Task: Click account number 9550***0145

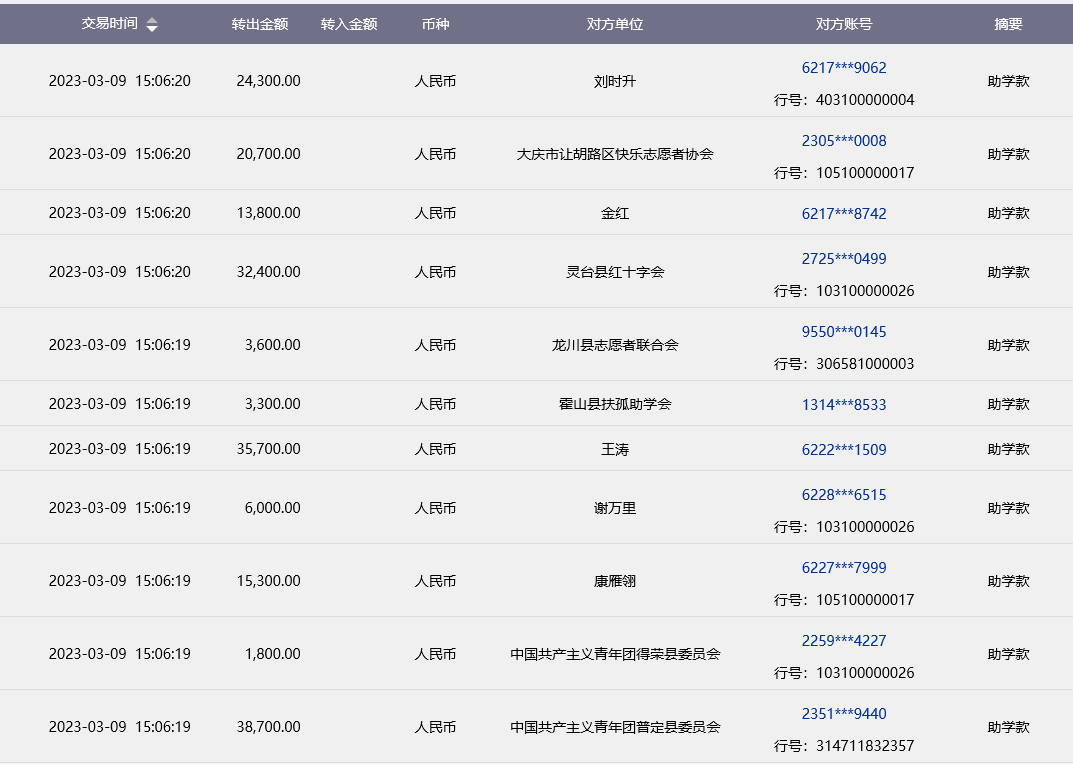Action: (843, 332)
